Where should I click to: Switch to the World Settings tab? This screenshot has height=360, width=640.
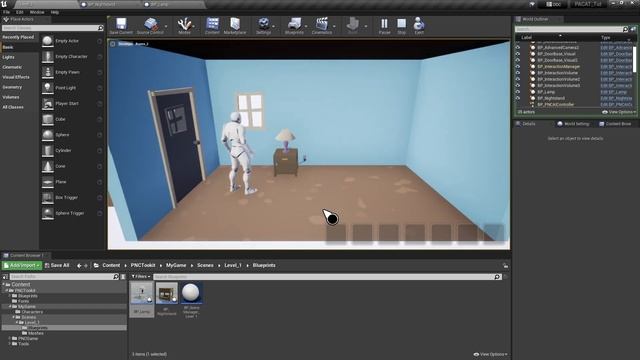(573, 124)
